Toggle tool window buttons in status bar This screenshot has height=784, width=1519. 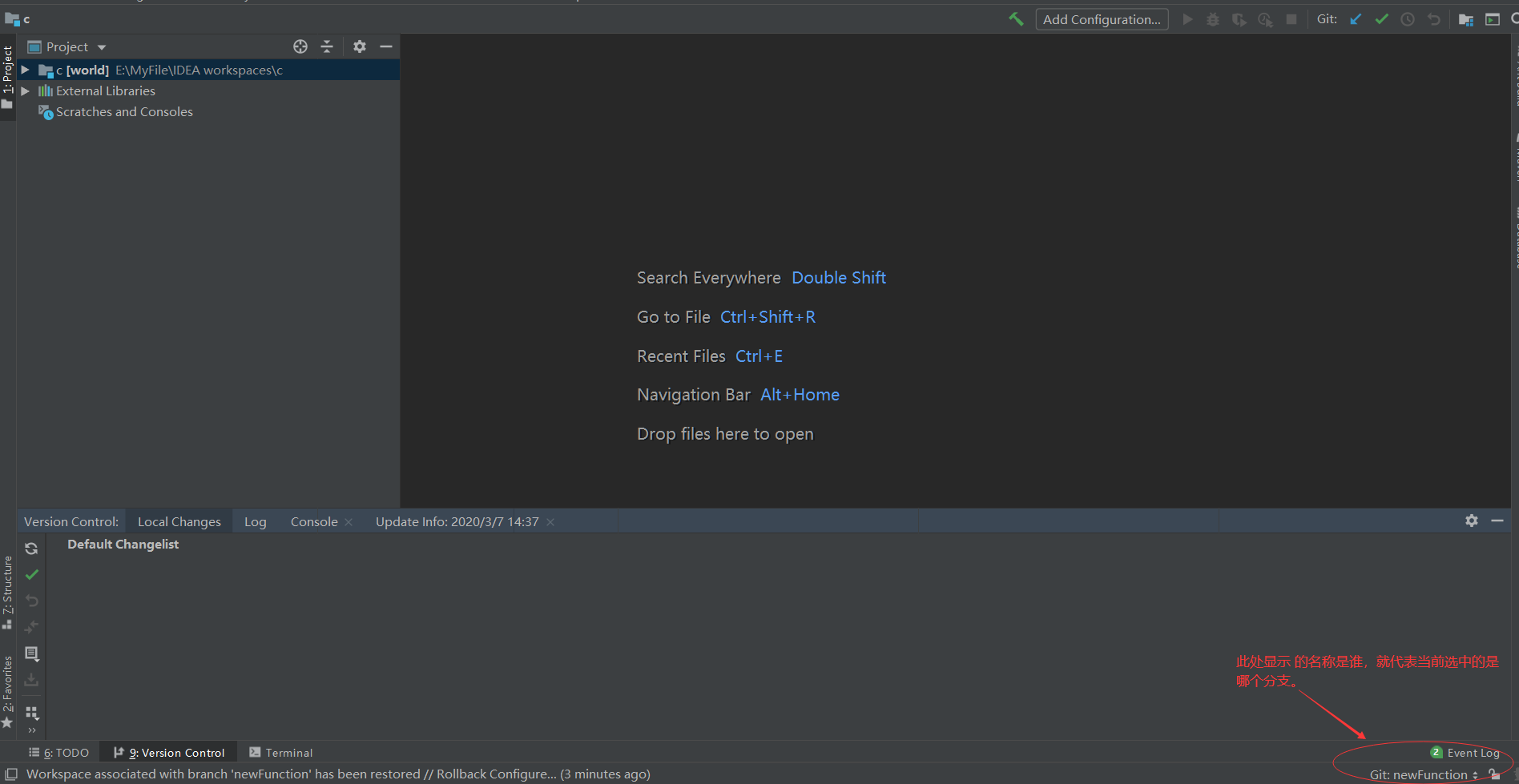coord(11,774)
